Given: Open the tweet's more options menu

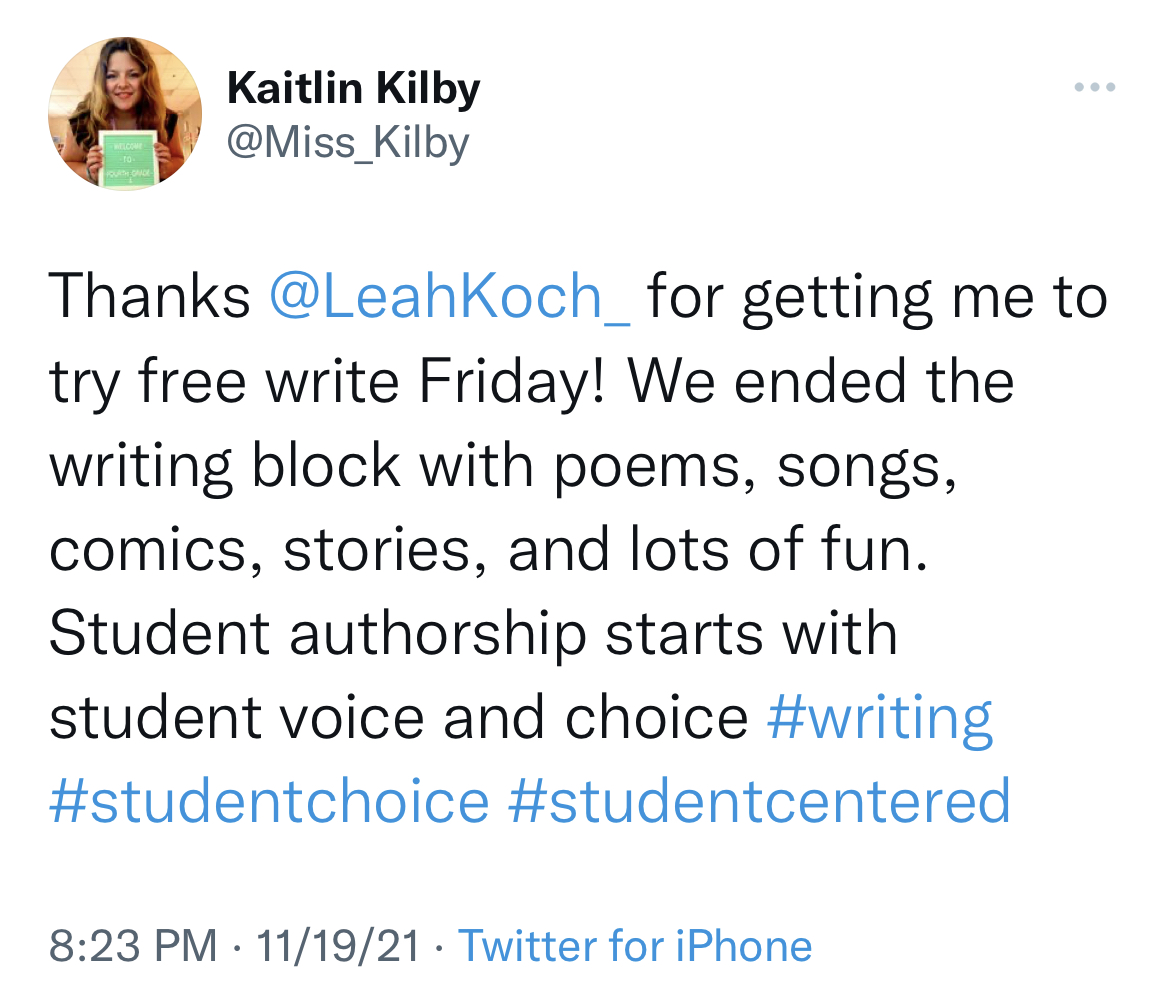Looking at the screenshot, I should pyautogui.click(x=1094, y=88).
